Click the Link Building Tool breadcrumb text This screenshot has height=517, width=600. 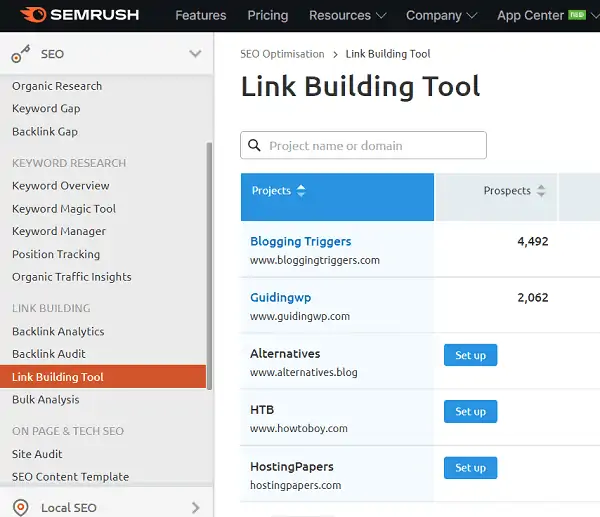[388, 54]
